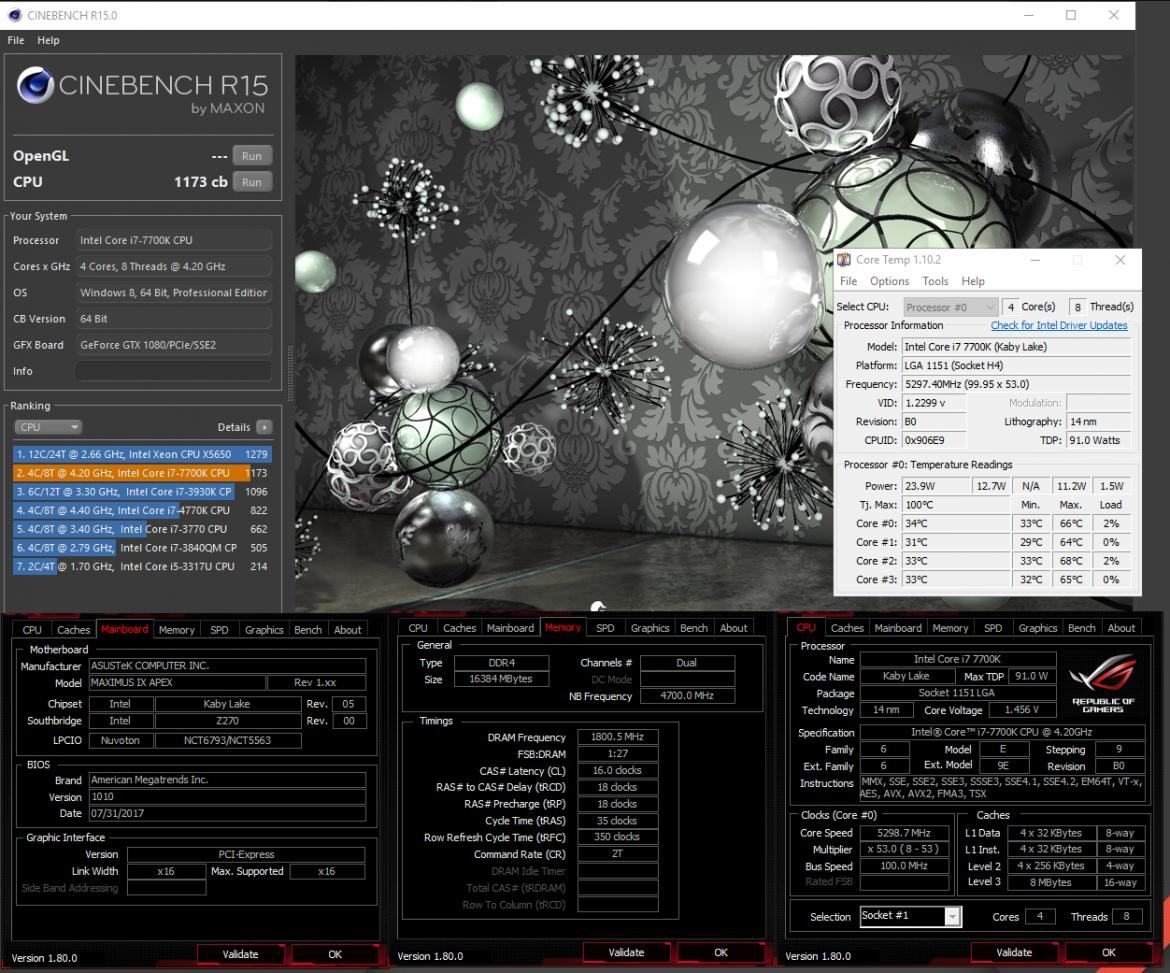Image resolution: width=1170 pixels, height=973 pixels.
Task: Run the CPU benchmark
Action: tap(252, 182)
